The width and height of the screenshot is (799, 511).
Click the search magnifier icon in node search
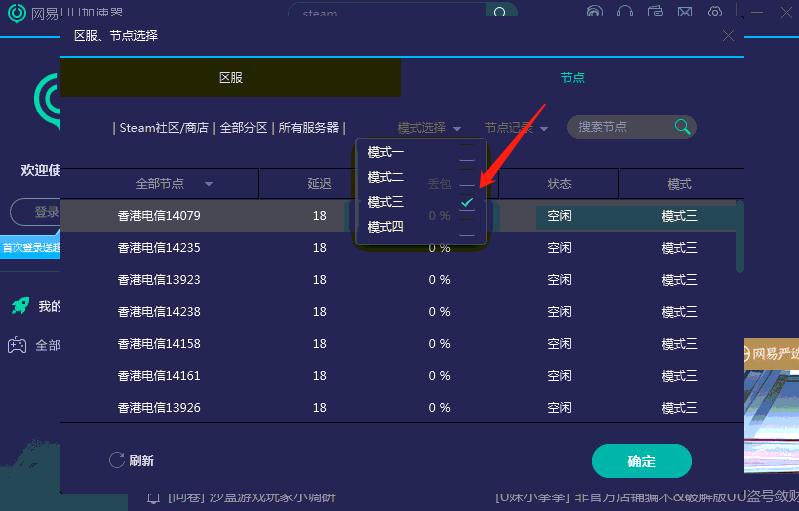coord(682,126)
